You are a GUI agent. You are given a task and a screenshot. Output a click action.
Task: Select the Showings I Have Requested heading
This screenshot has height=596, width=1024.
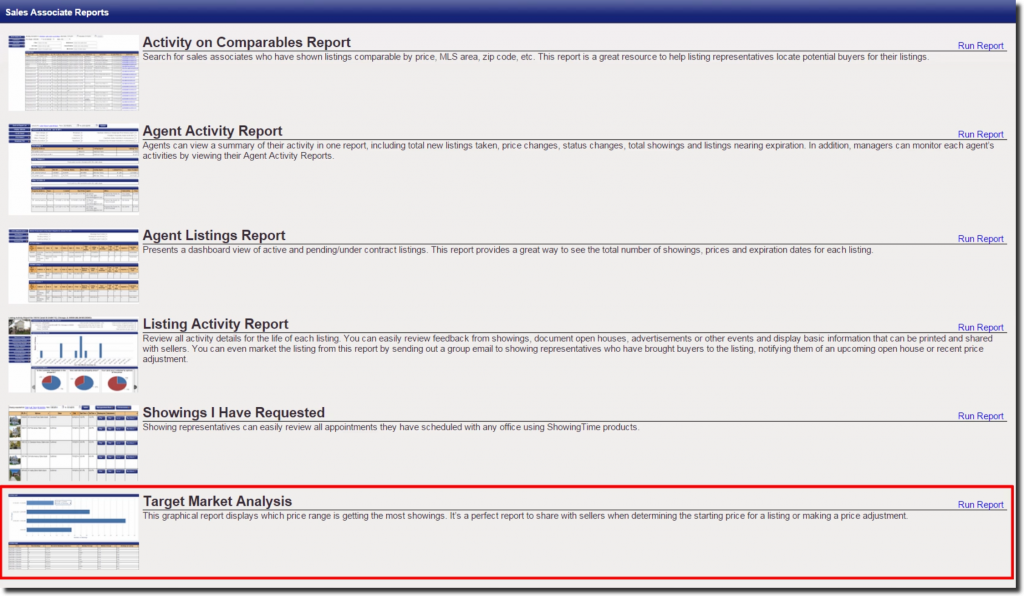click(233, 412)
